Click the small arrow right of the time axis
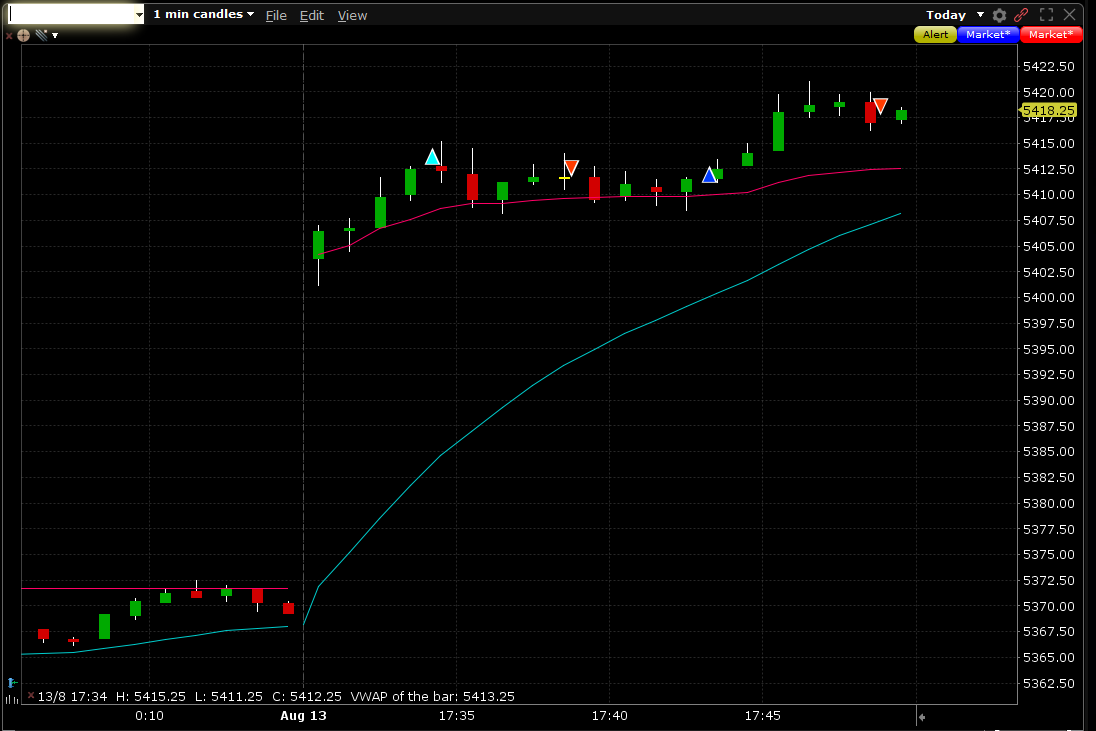Image resolution: width=1096 pixels, height=731 pixels. (922, 716)
